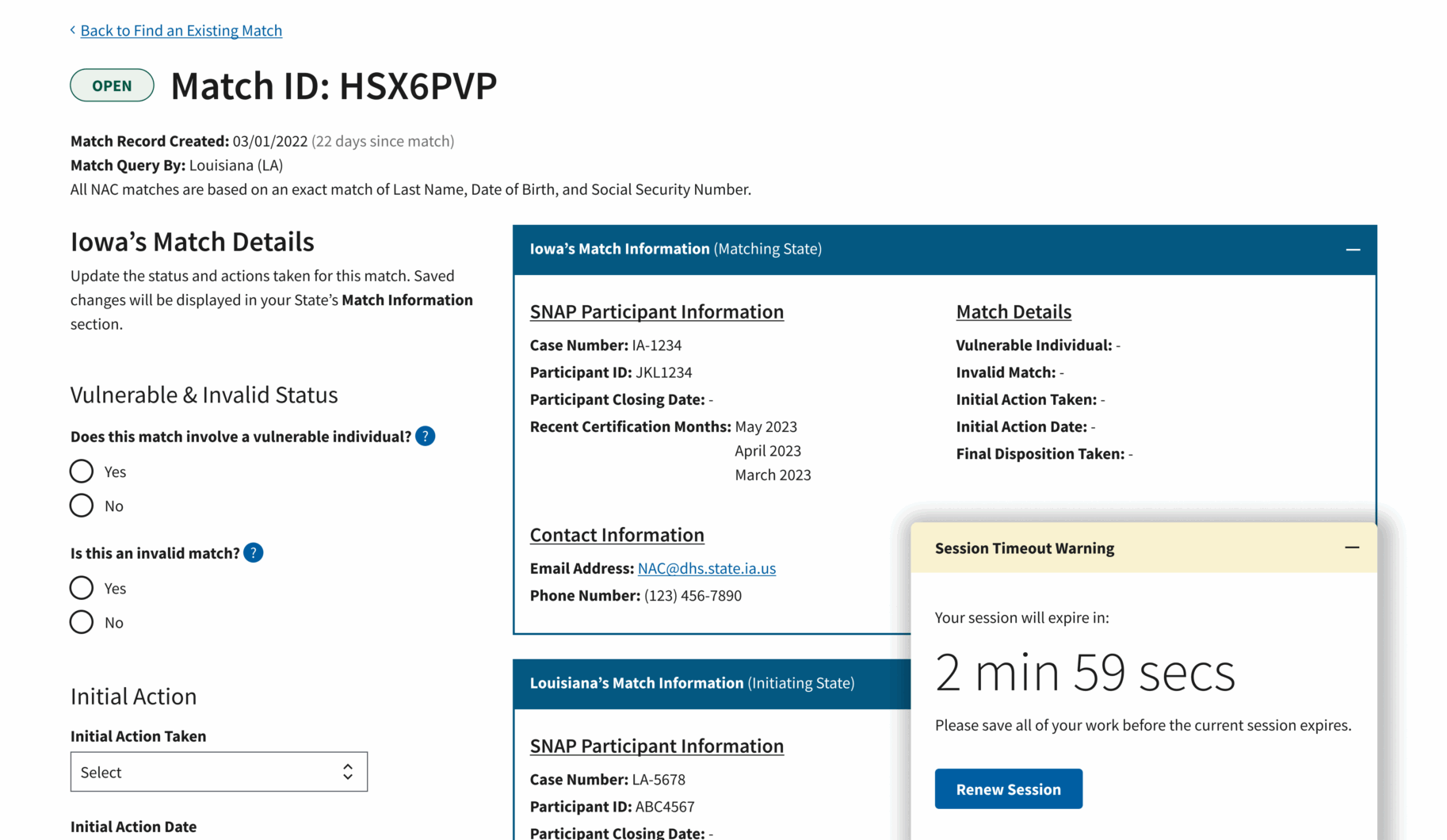Click the OPEN status badge
This screenshot has width=1447, height=840.
tap(112, 86)
